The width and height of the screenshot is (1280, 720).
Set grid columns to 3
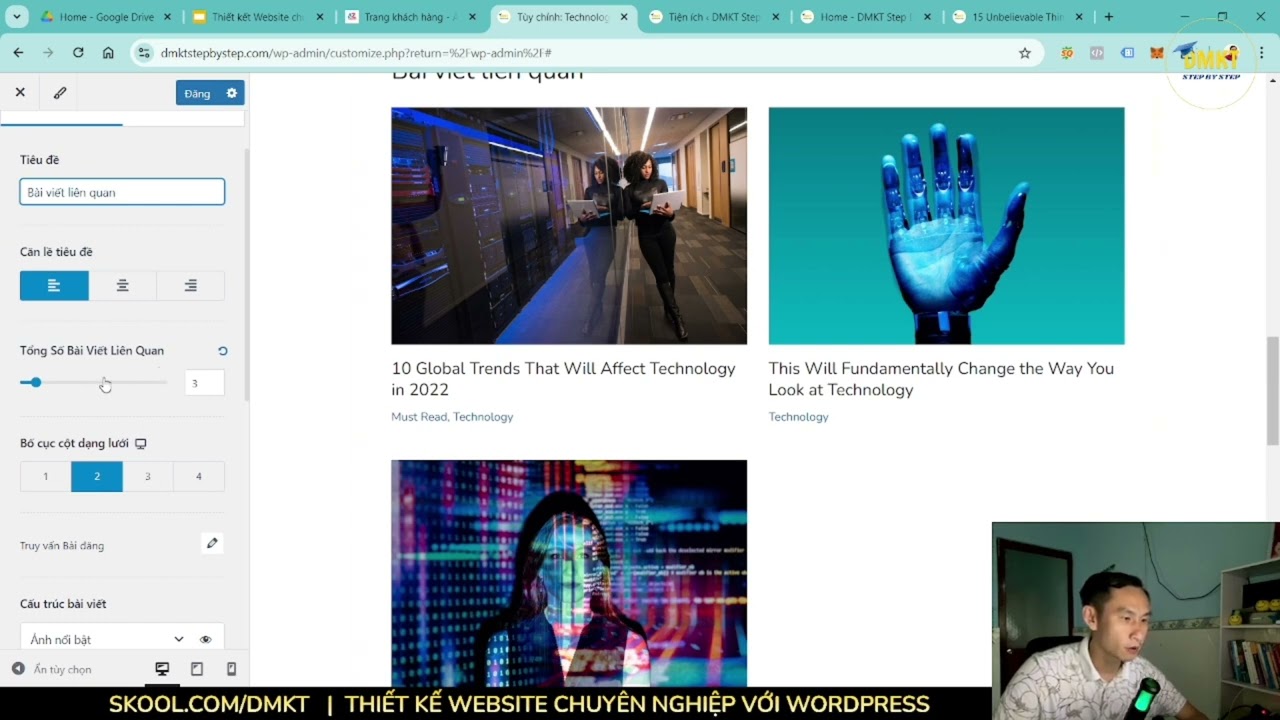pos(148,476)
